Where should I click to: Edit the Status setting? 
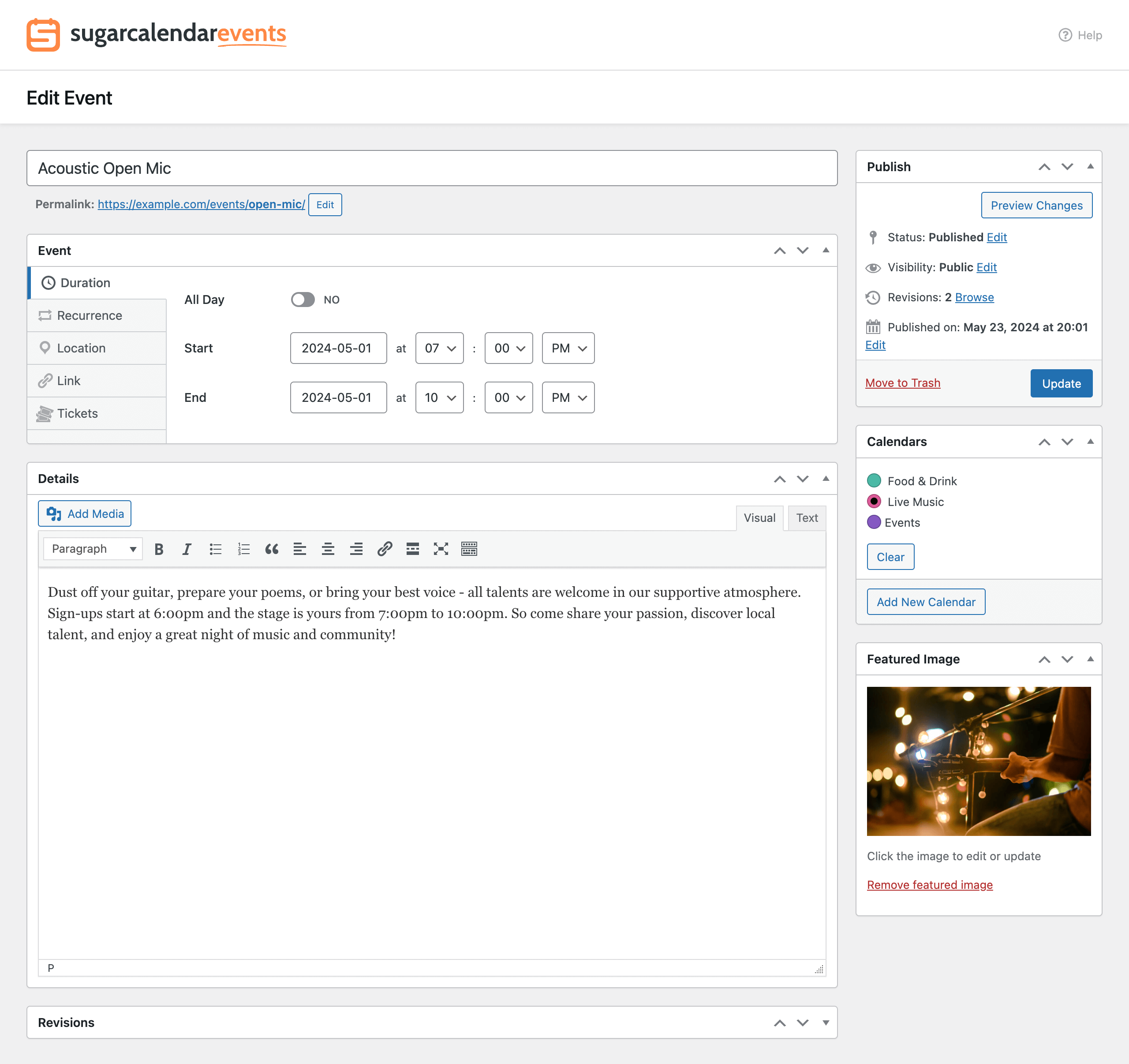tap(997, 237)
